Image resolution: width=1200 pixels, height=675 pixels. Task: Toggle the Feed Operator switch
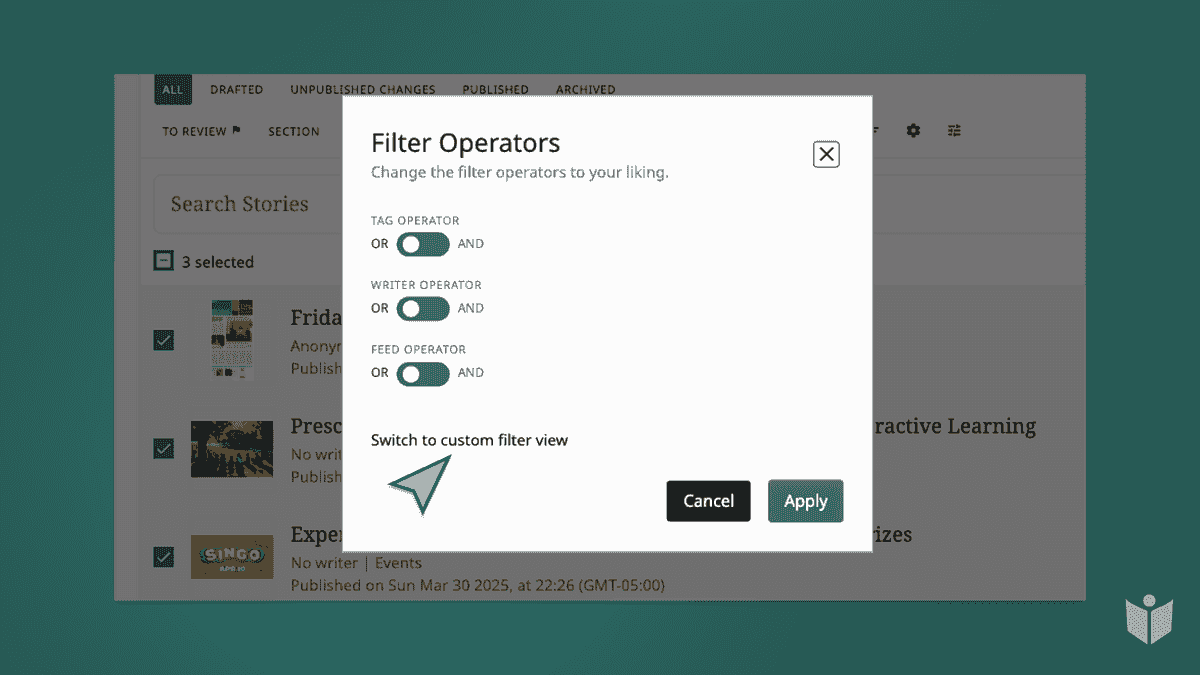click(x=422, y=373)
